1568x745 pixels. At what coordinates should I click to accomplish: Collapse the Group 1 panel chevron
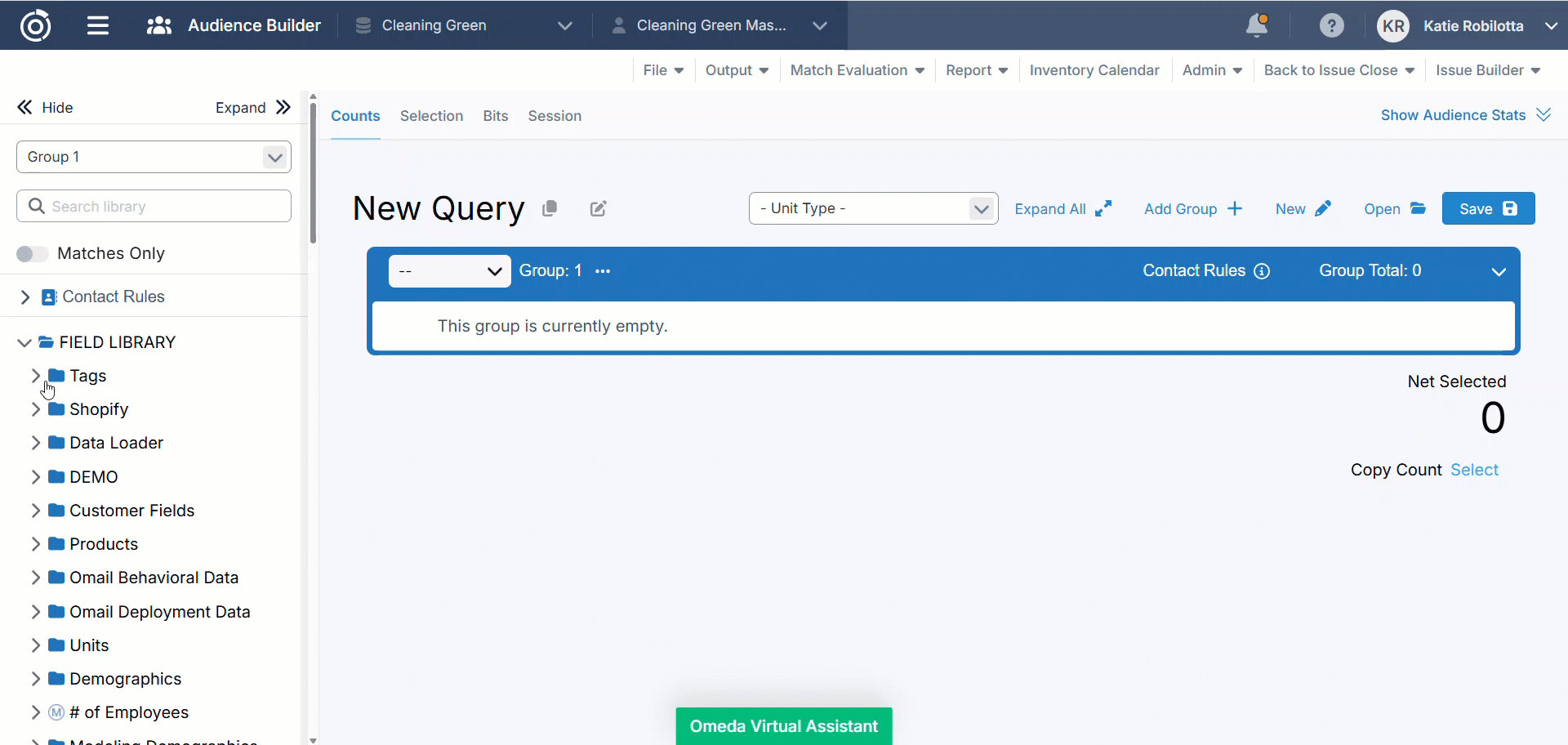1498,271
